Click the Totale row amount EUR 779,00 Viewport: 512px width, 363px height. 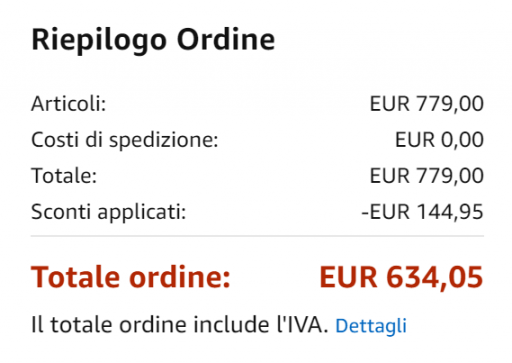coord(427,176)
